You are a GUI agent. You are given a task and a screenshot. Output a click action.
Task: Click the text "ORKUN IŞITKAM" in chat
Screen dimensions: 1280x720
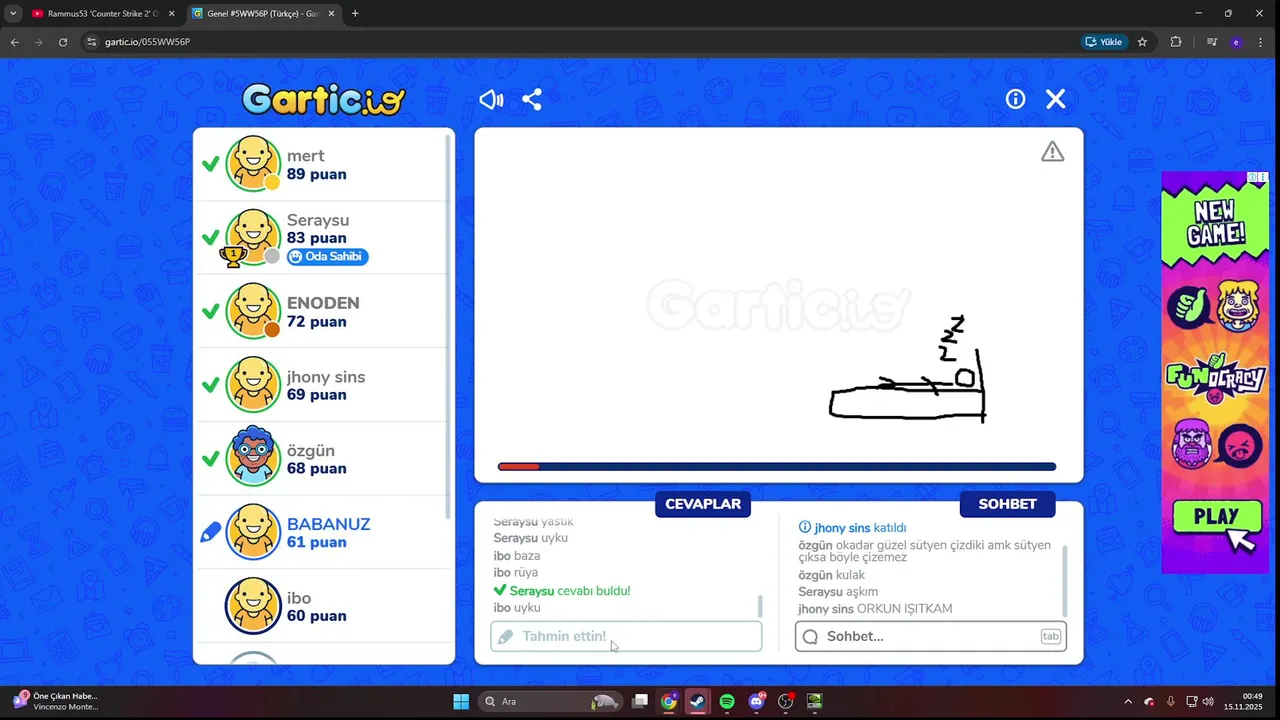point(904,609)
